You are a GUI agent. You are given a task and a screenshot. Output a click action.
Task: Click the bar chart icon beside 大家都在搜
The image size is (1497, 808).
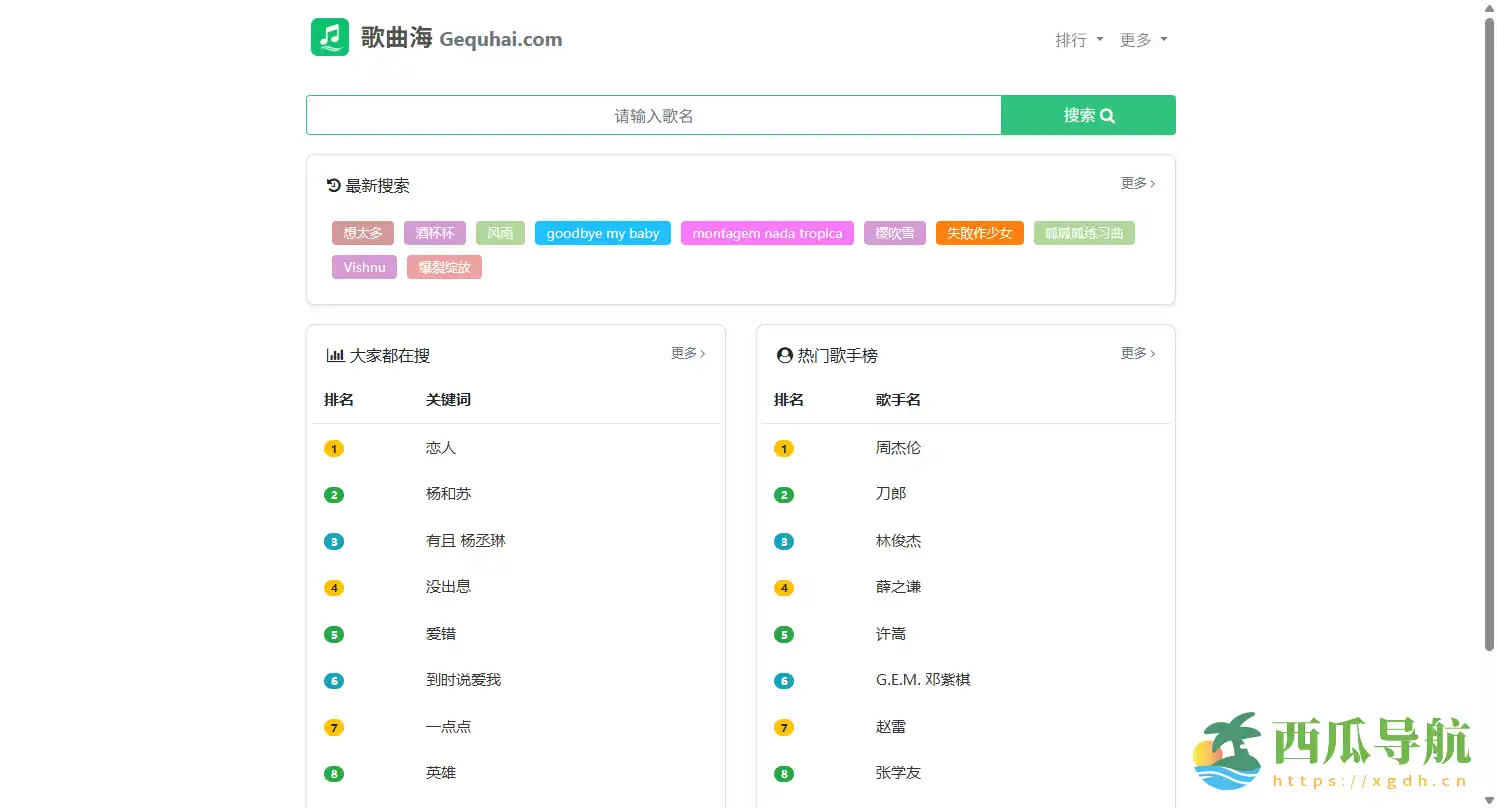click(x=335, y=355)
